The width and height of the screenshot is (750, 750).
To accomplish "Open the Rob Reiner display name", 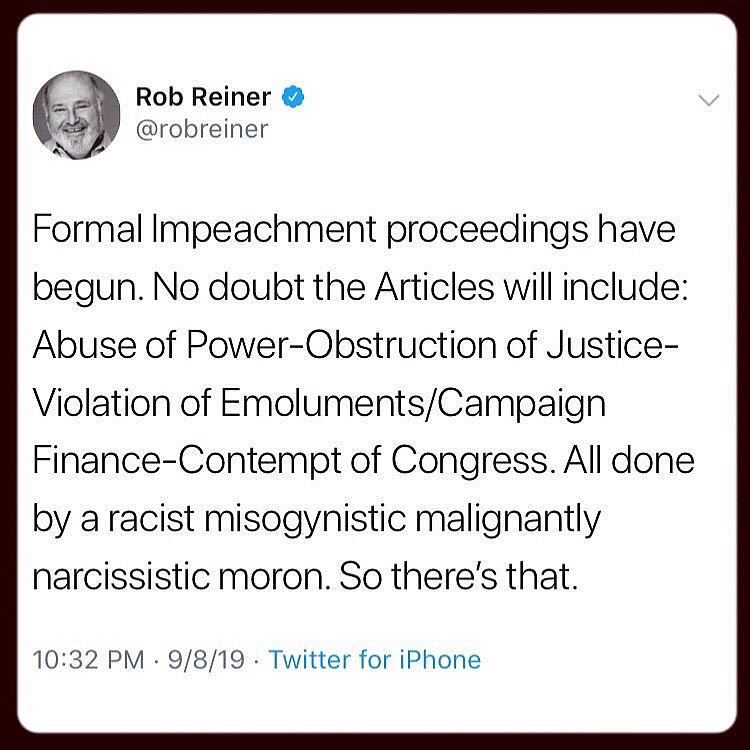I will point(205,97).
